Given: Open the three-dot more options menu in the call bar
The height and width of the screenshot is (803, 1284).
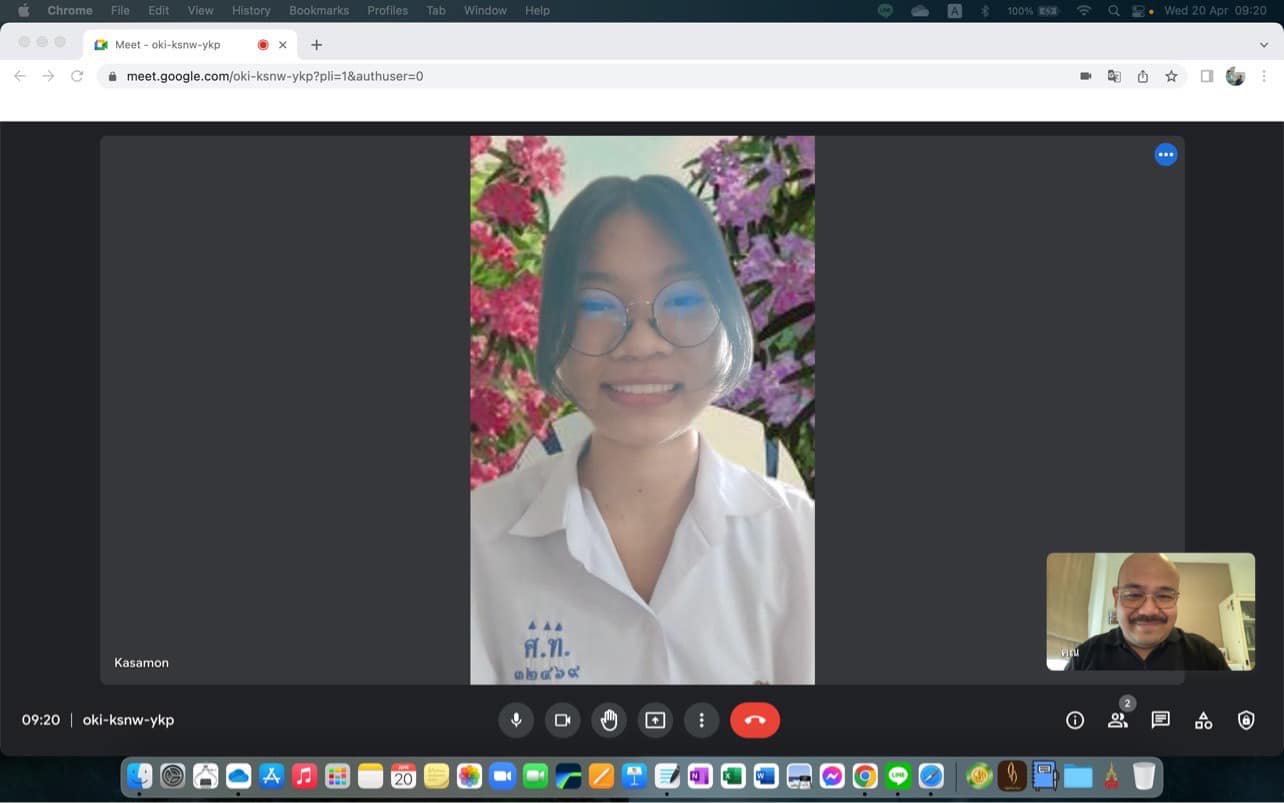Looking at the screenshot, I should 701,720.
